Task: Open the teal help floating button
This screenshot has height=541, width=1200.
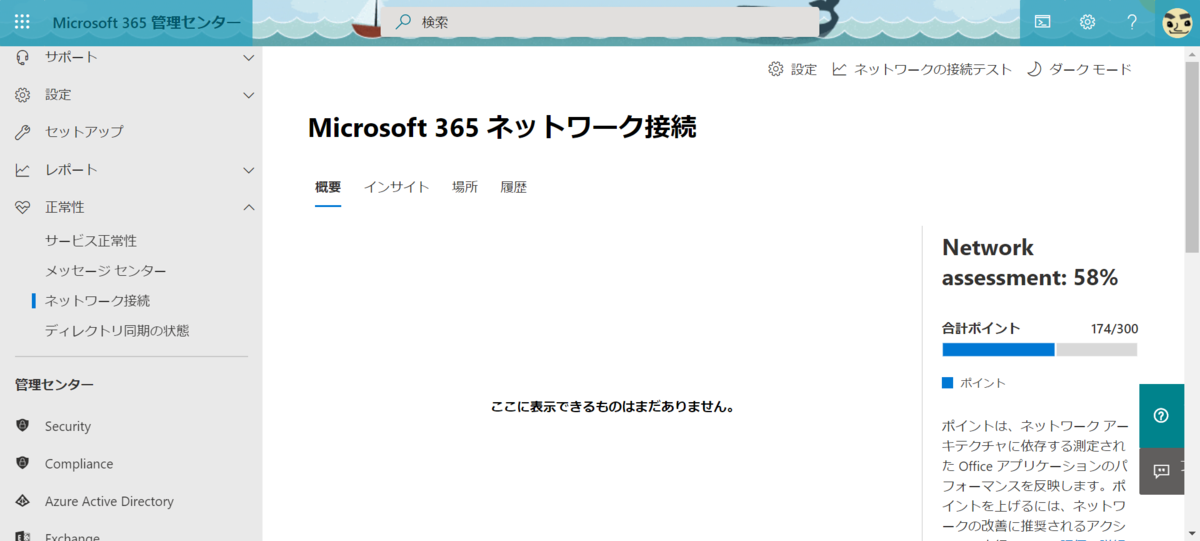Action: 1162,416
